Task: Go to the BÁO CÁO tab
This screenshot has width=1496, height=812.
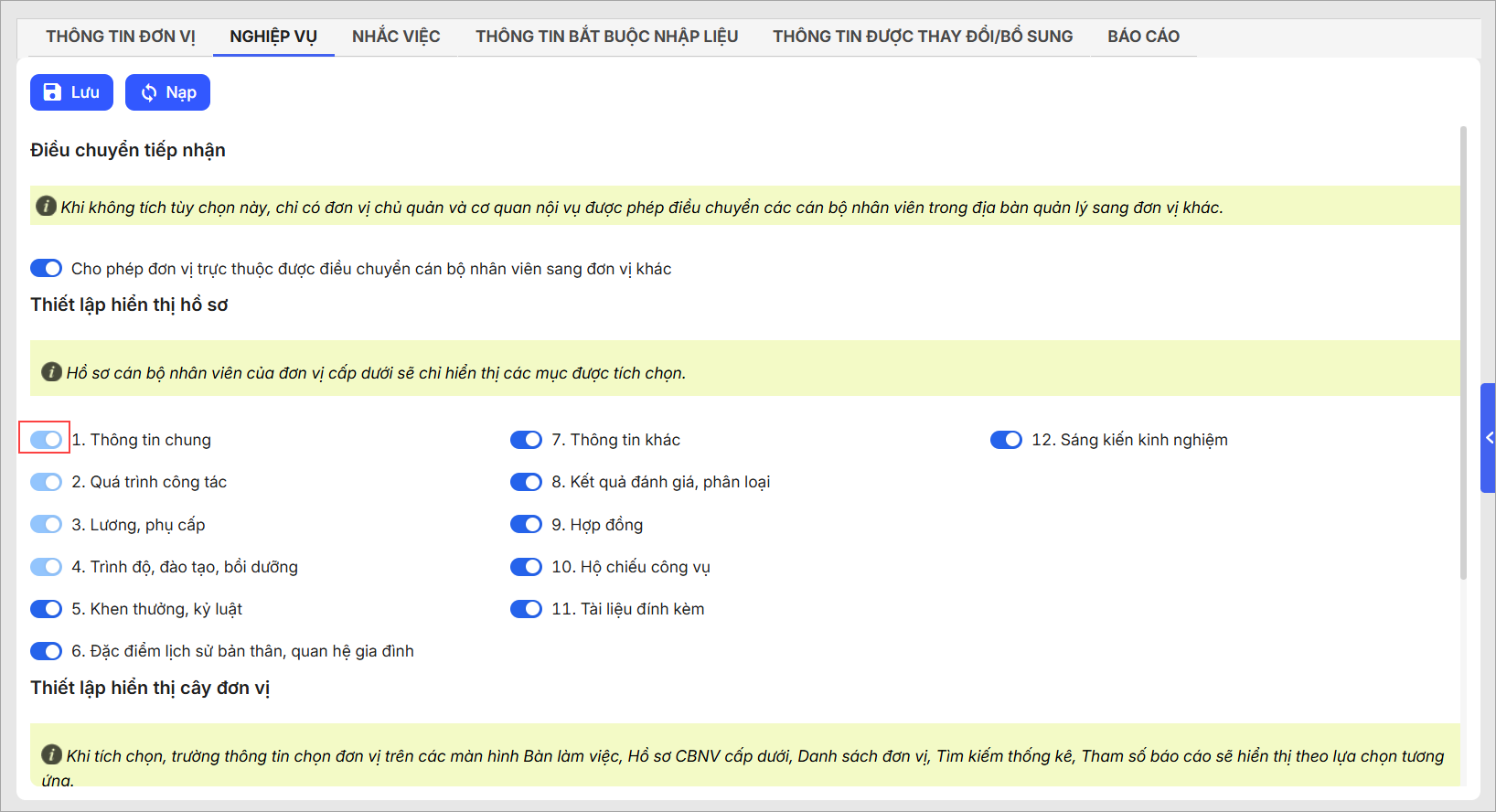Action: click(1143, 37)
